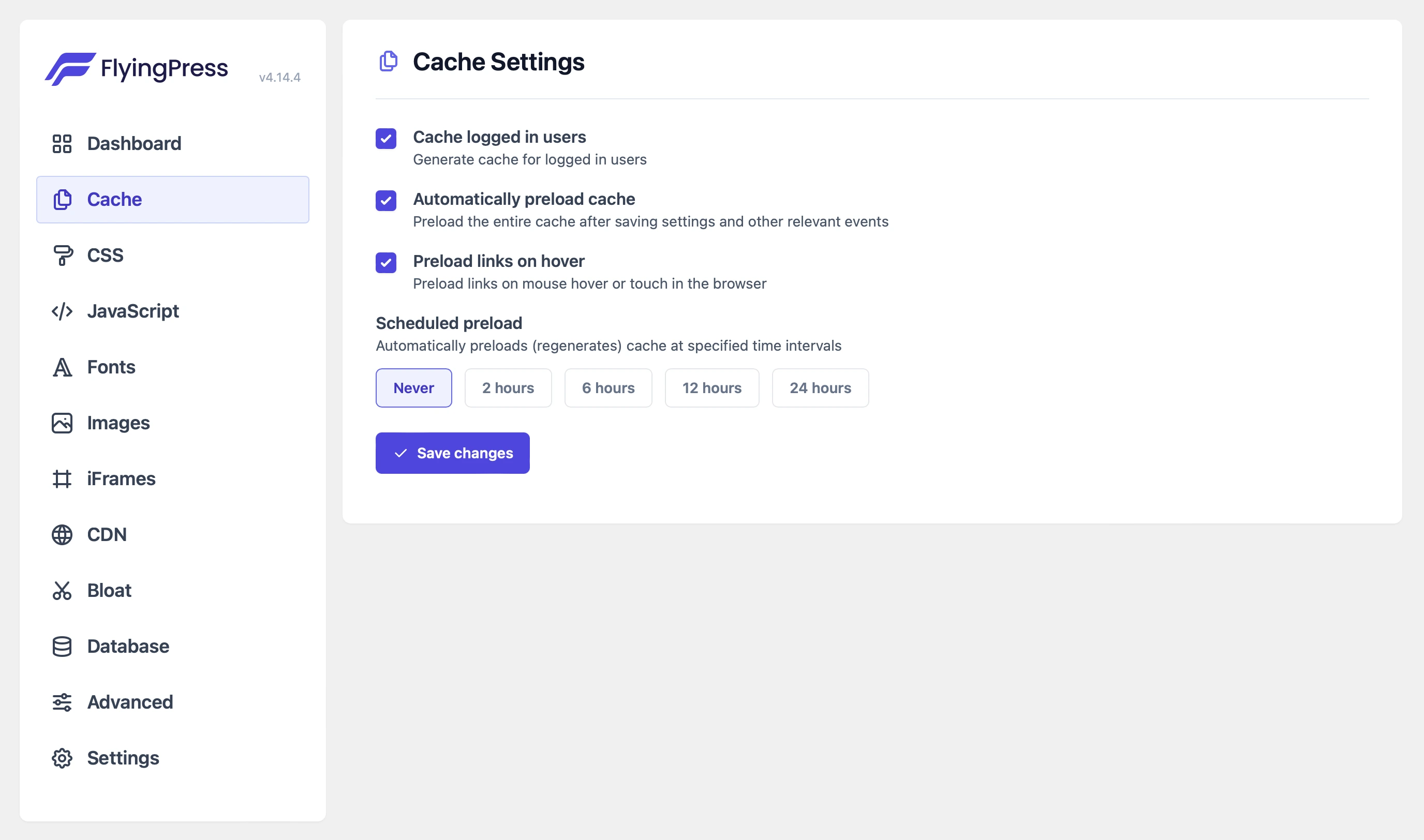Click the FlyingPress logo
Screen dimensions: 1424x840
tap(137, 68)
